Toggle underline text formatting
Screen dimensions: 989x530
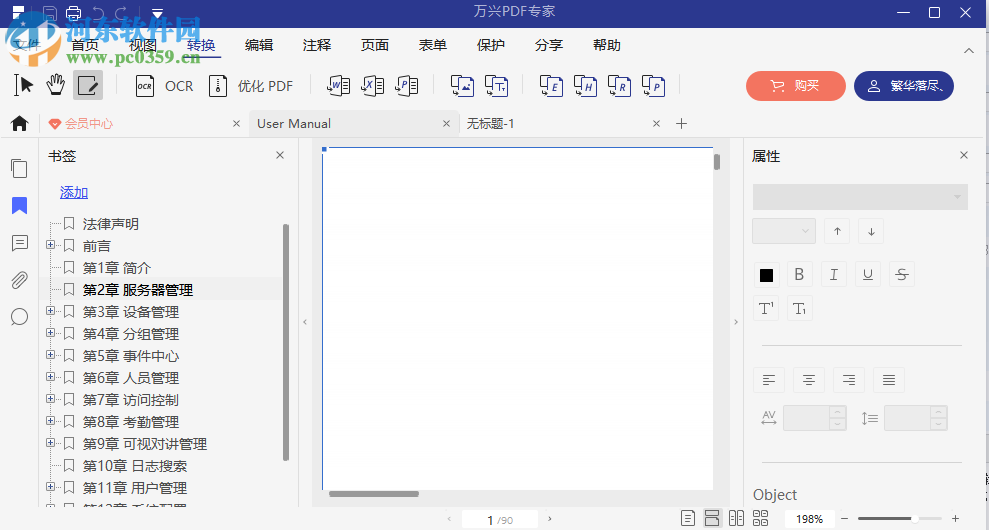point(867,274)
